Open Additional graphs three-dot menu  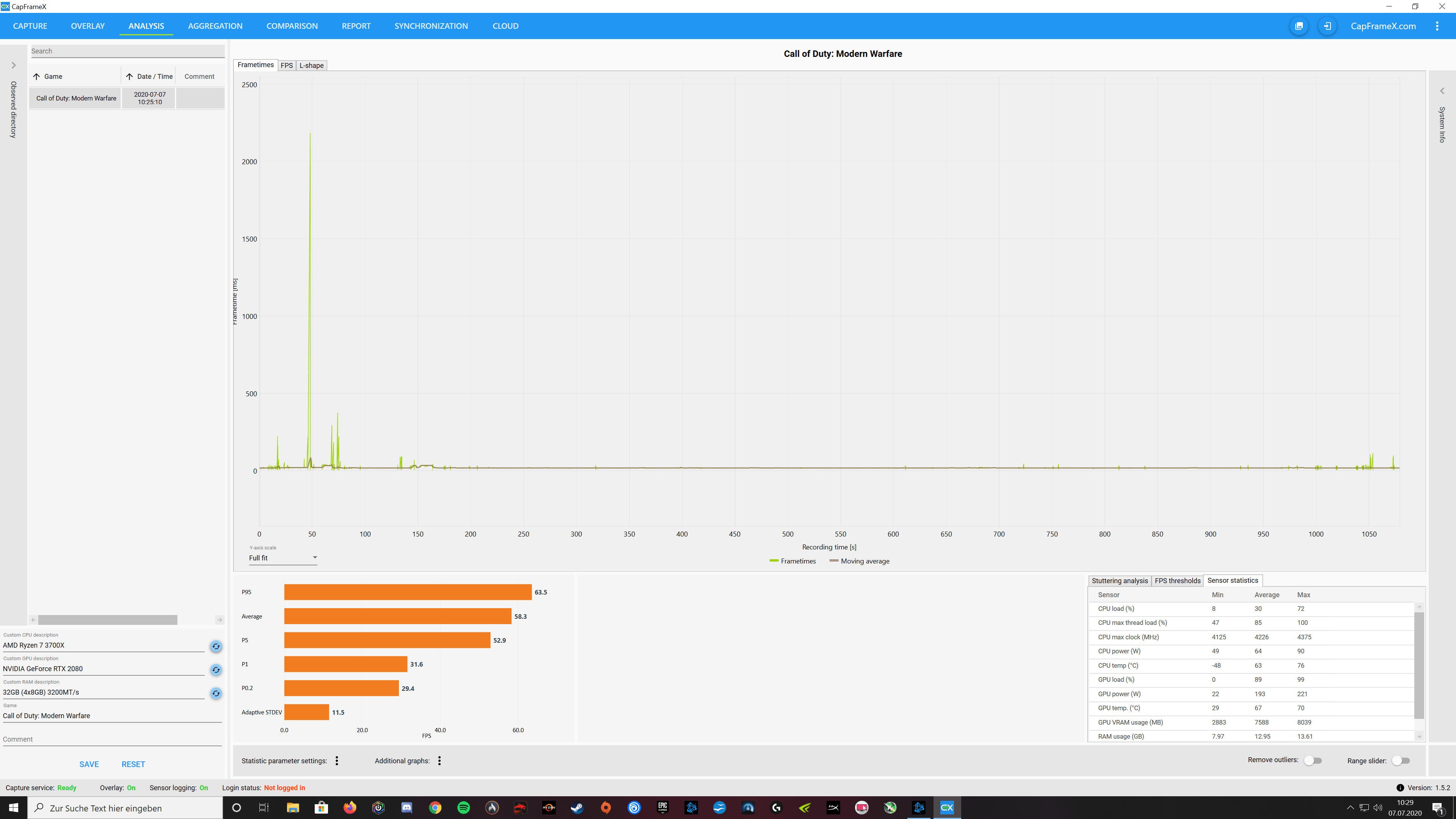click(439, 761)
